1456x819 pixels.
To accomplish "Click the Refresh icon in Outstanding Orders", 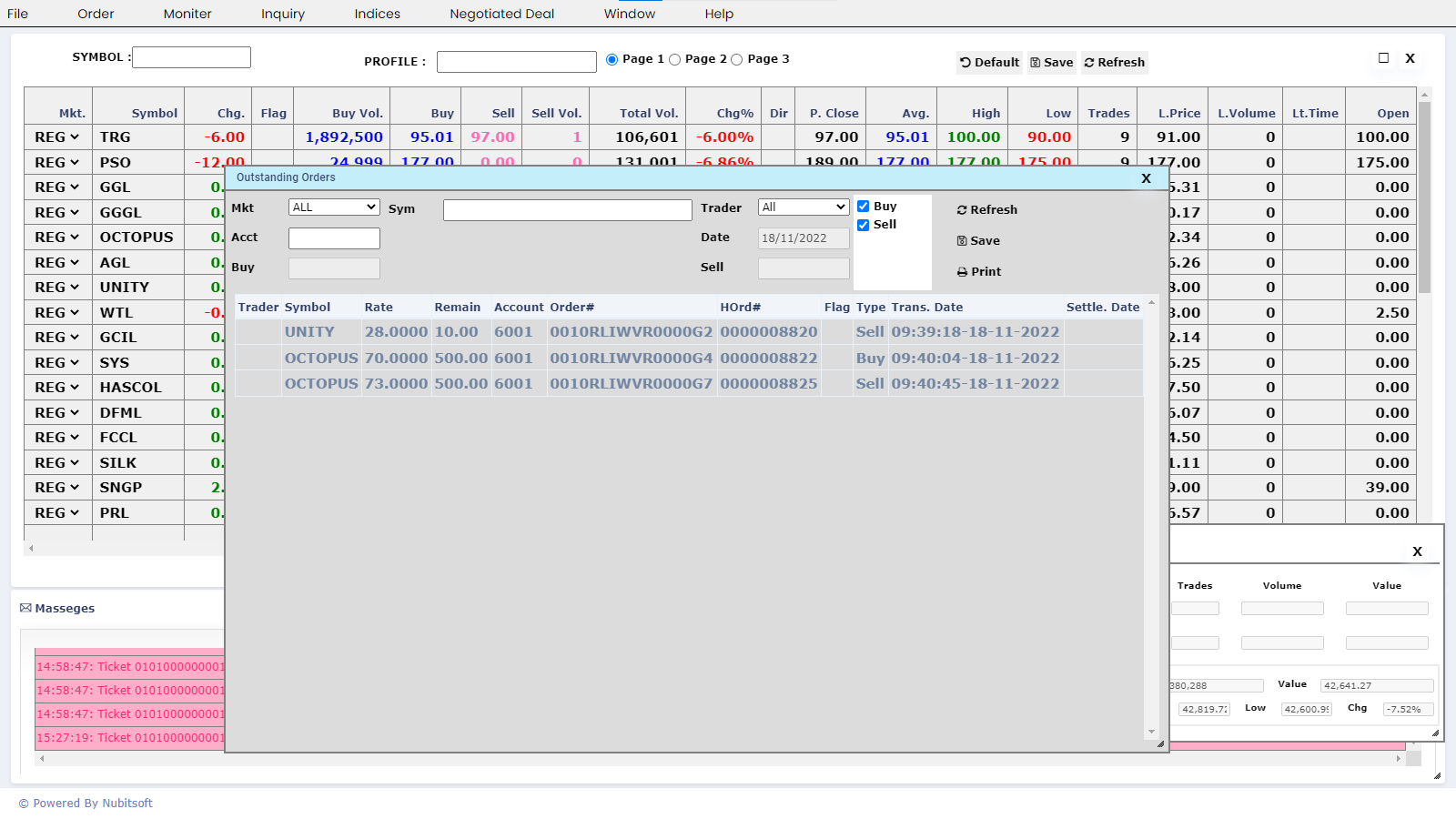I will click(x=962, y=210).
